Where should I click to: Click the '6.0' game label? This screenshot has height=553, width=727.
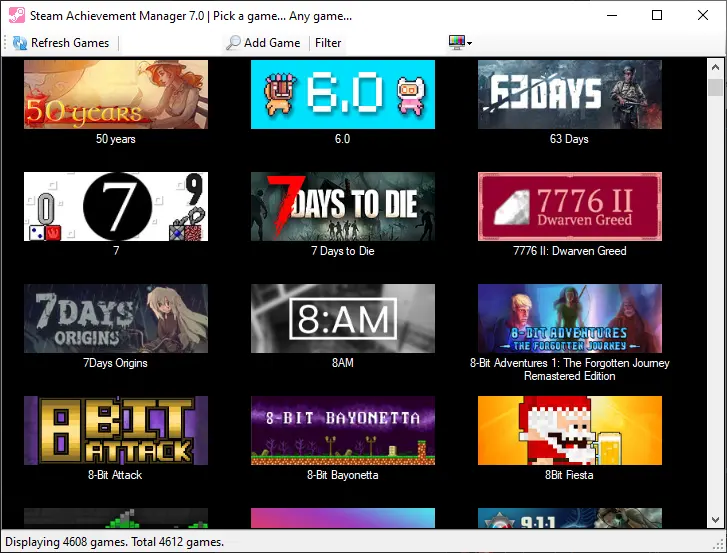click(342, 139)
